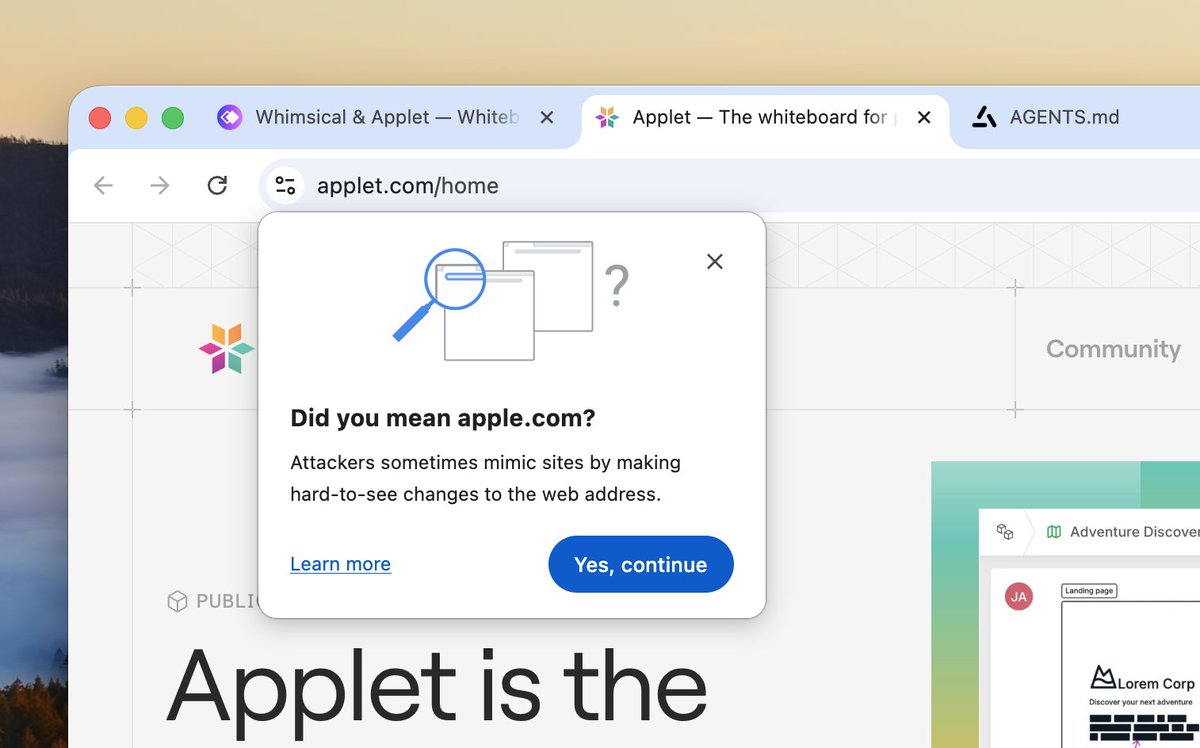Reload the page with refresh icon
This screenshot has height=748, width=1200.
217,185
